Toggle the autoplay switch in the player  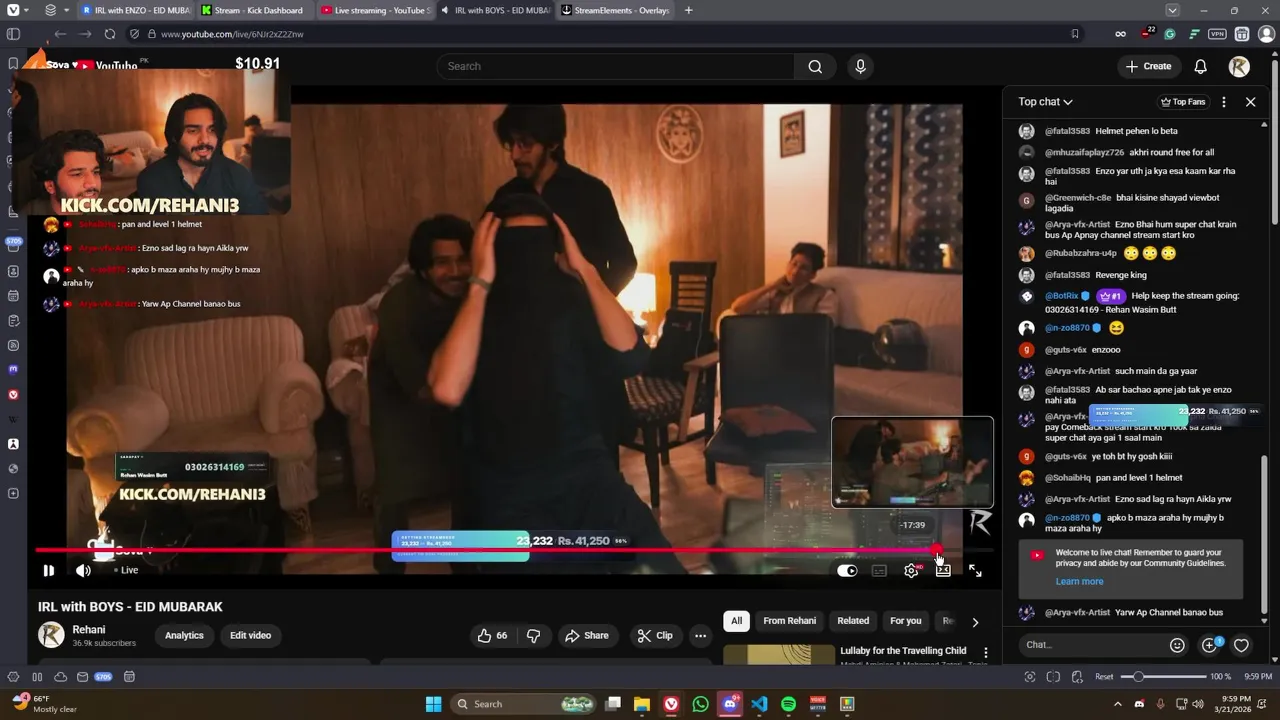(x=847, y=571)
